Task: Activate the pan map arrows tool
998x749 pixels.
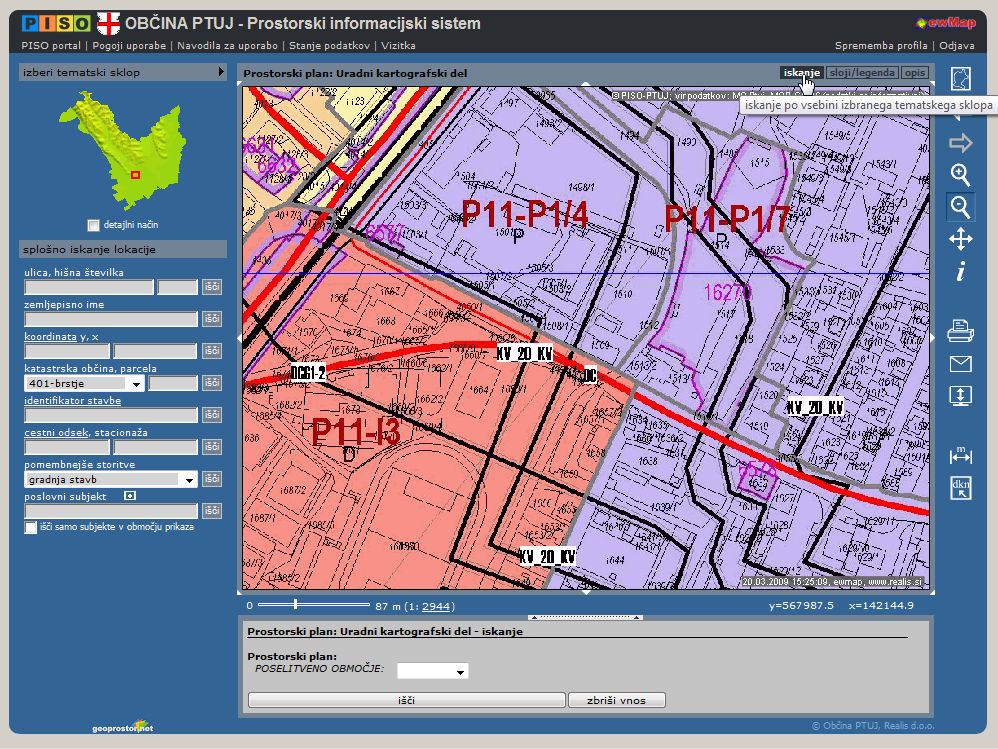Action: click(x=960, y=239)
